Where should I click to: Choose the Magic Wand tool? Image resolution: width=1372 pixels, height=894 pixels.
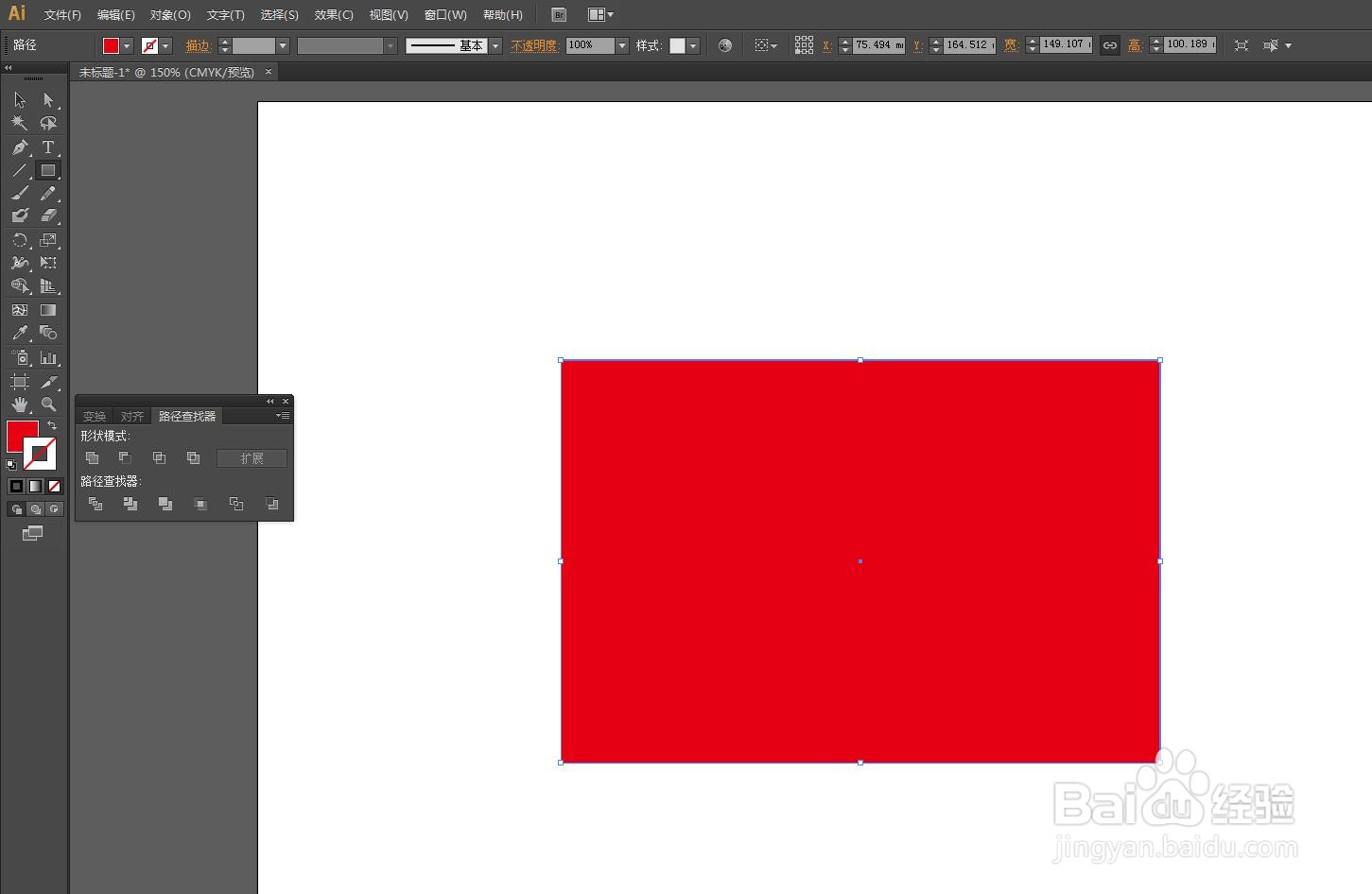click(20, 124)
